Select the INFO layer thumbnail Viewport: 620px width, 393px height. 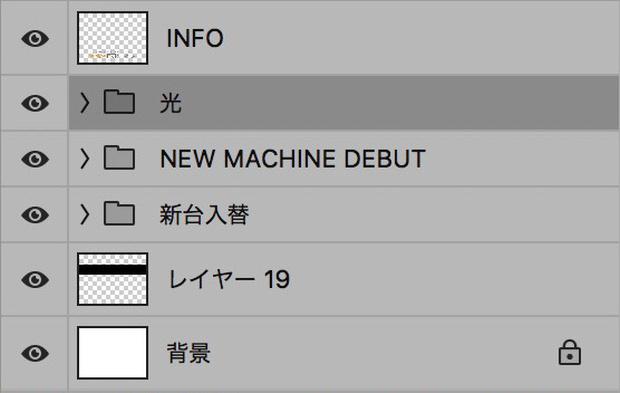tap(113, 38)
